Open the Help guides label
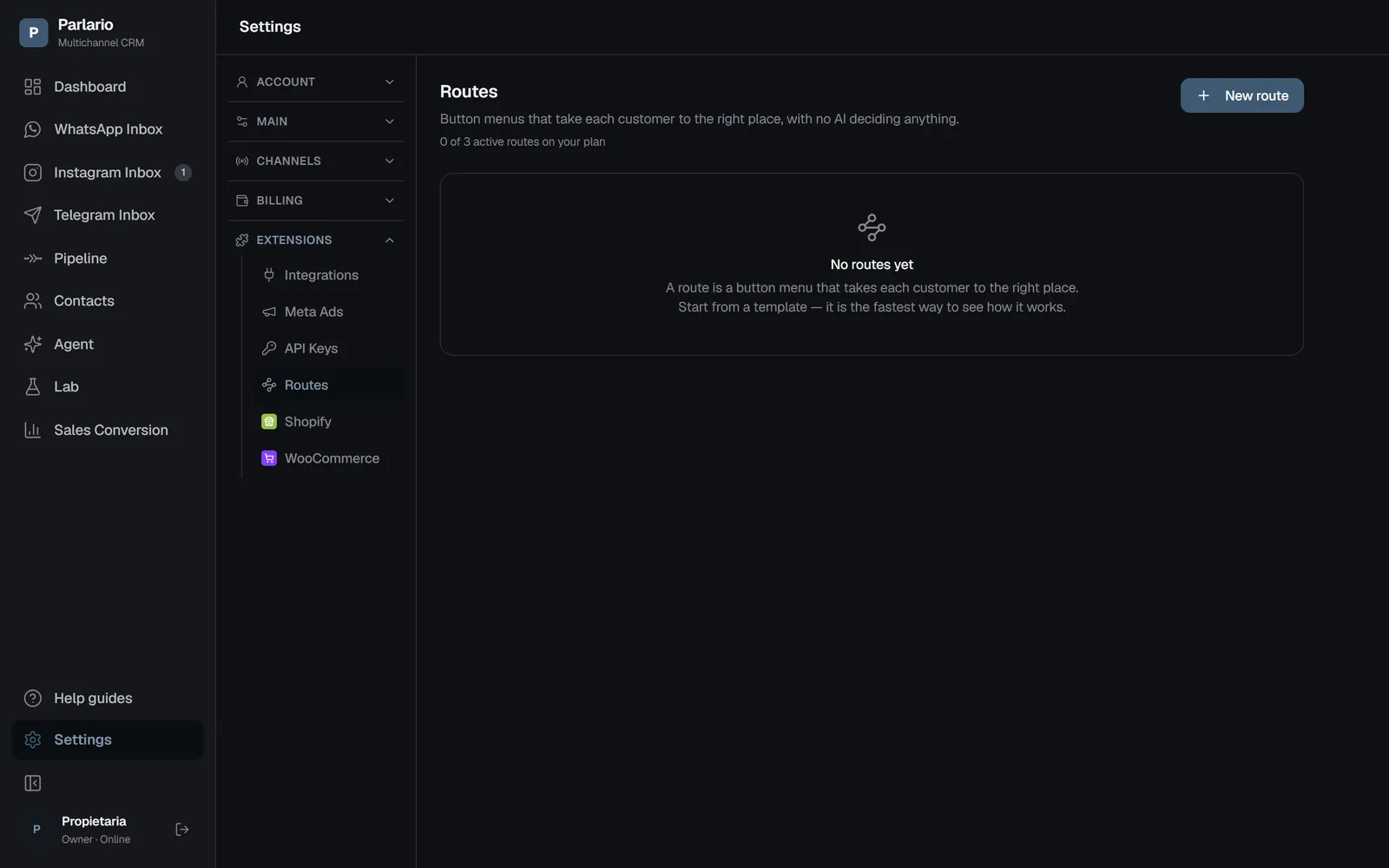1389x868 pixels. (93, 699)
